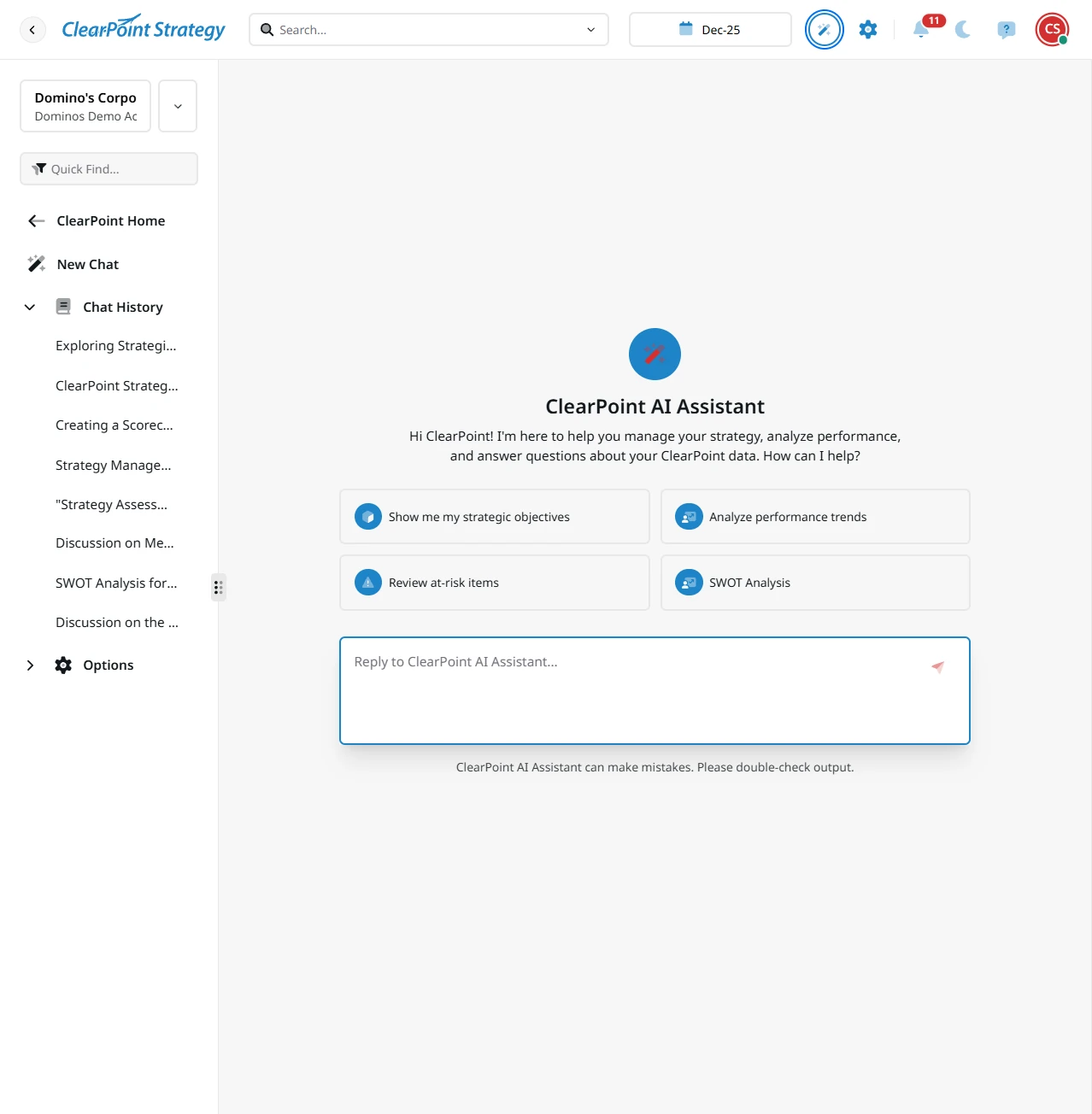Open the "Creating a Scorec..." chat

[114, 425]
